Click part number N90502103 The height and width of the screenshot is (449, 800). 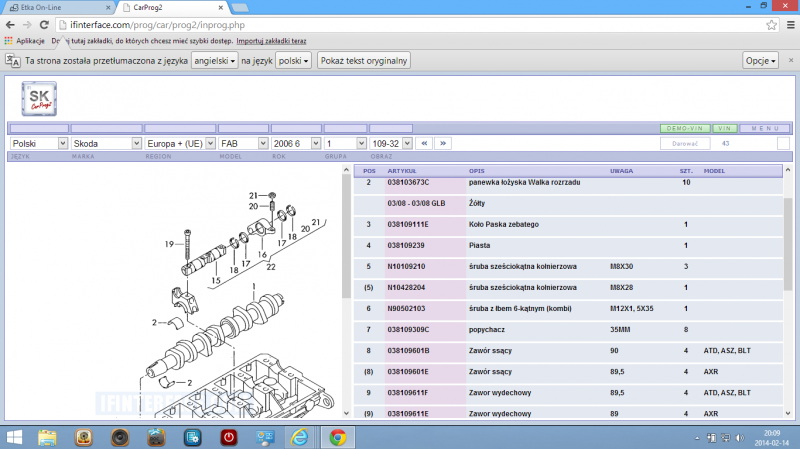point(406,309)
